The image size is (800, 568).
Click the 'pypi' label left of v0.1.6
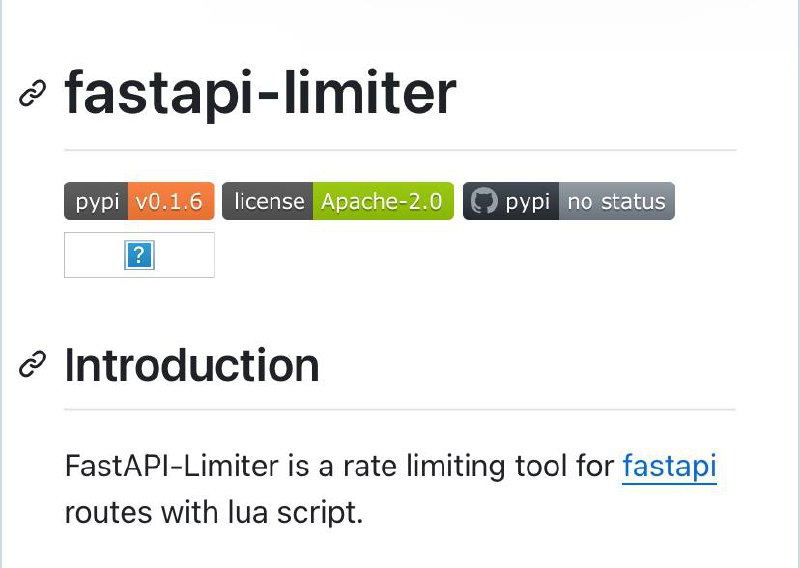click(96, 201)
